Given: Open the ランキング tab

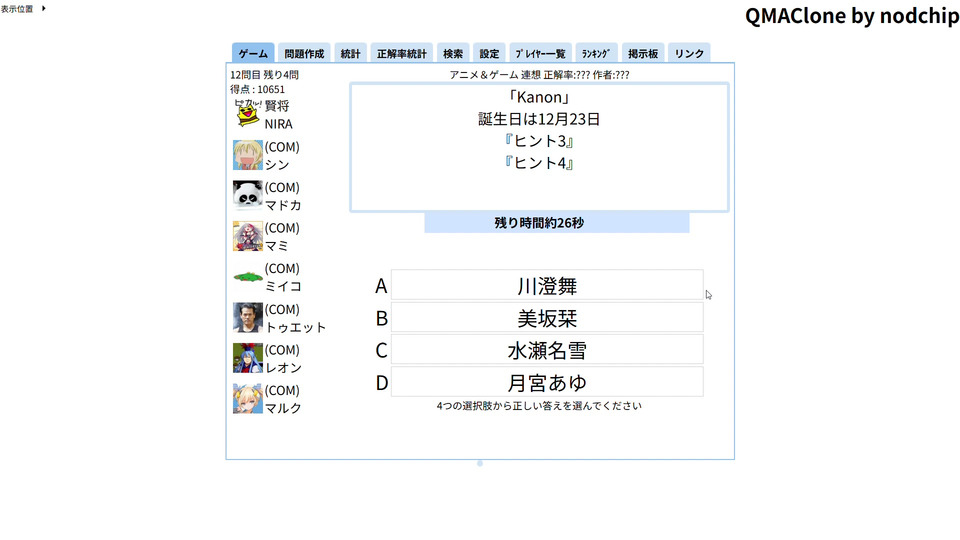Looking at the screenshot, I should tap(596, 53).
